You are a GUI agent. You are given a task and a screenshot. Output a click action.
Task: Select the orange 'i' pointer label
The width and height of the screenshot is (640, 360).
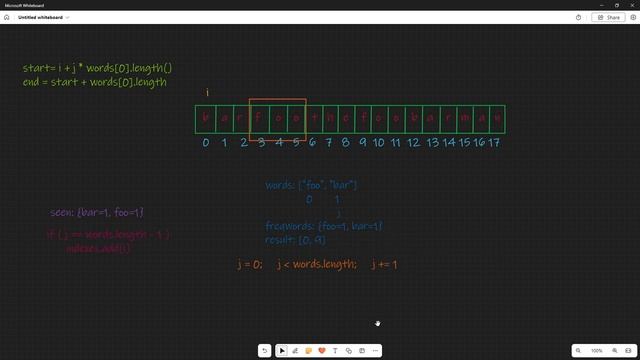(x=207, y=92)
